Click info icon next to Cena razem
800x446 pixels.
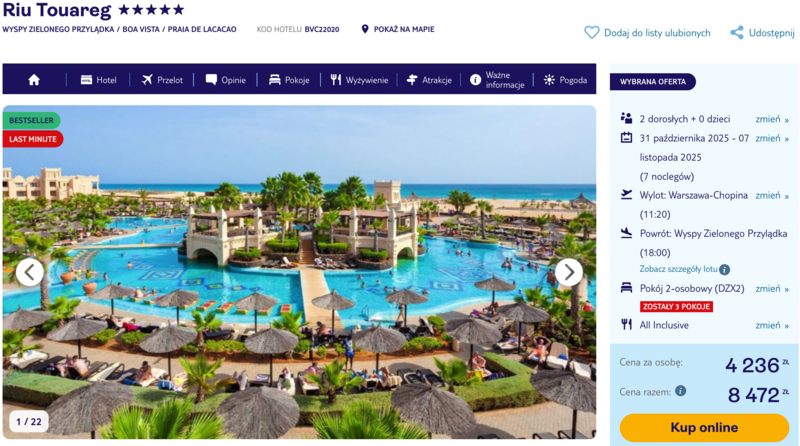[x=681, y=391]
